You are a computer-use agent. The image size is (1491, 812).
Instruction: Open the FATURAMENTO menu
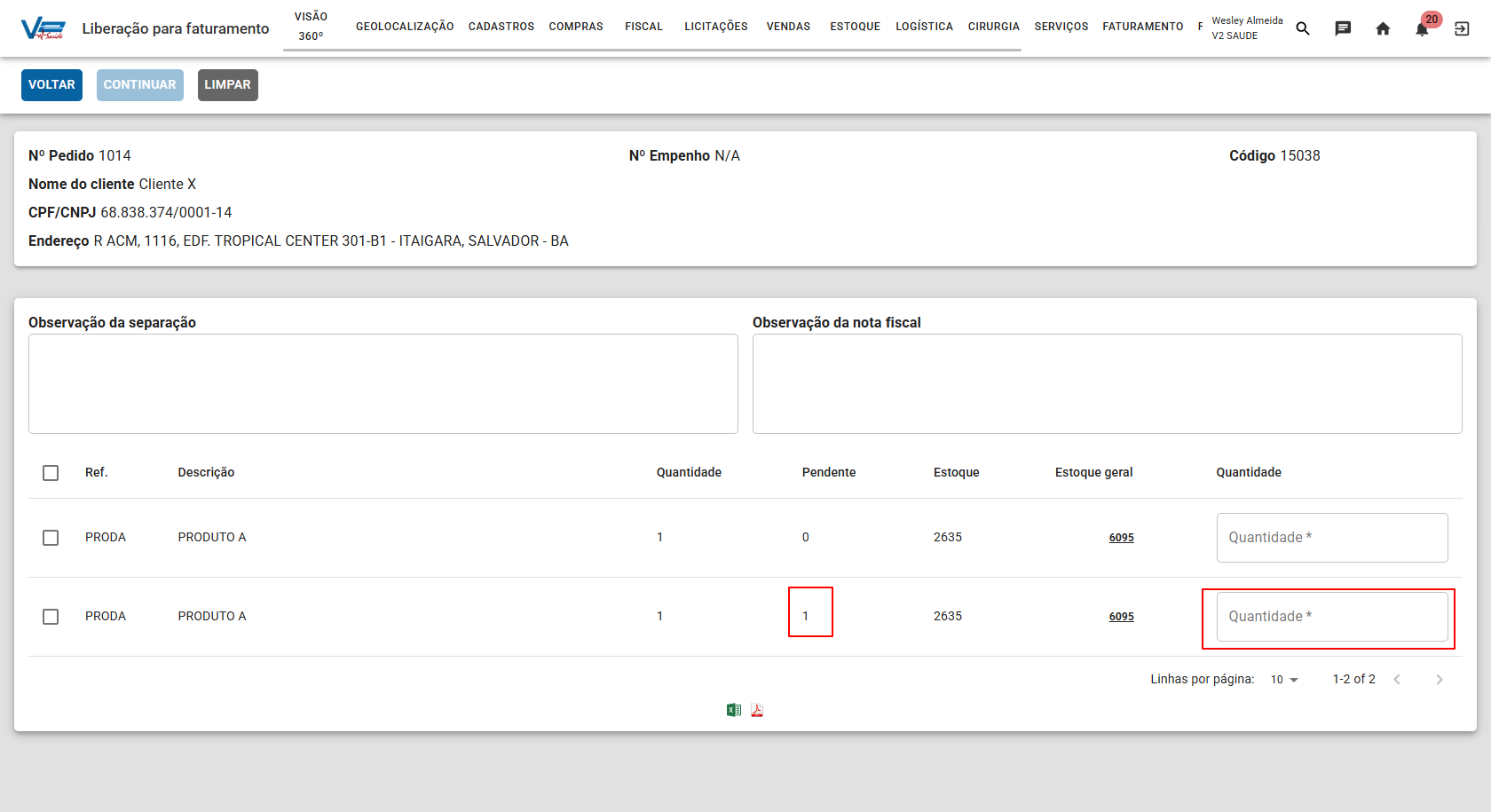(x=1143, y=27)
